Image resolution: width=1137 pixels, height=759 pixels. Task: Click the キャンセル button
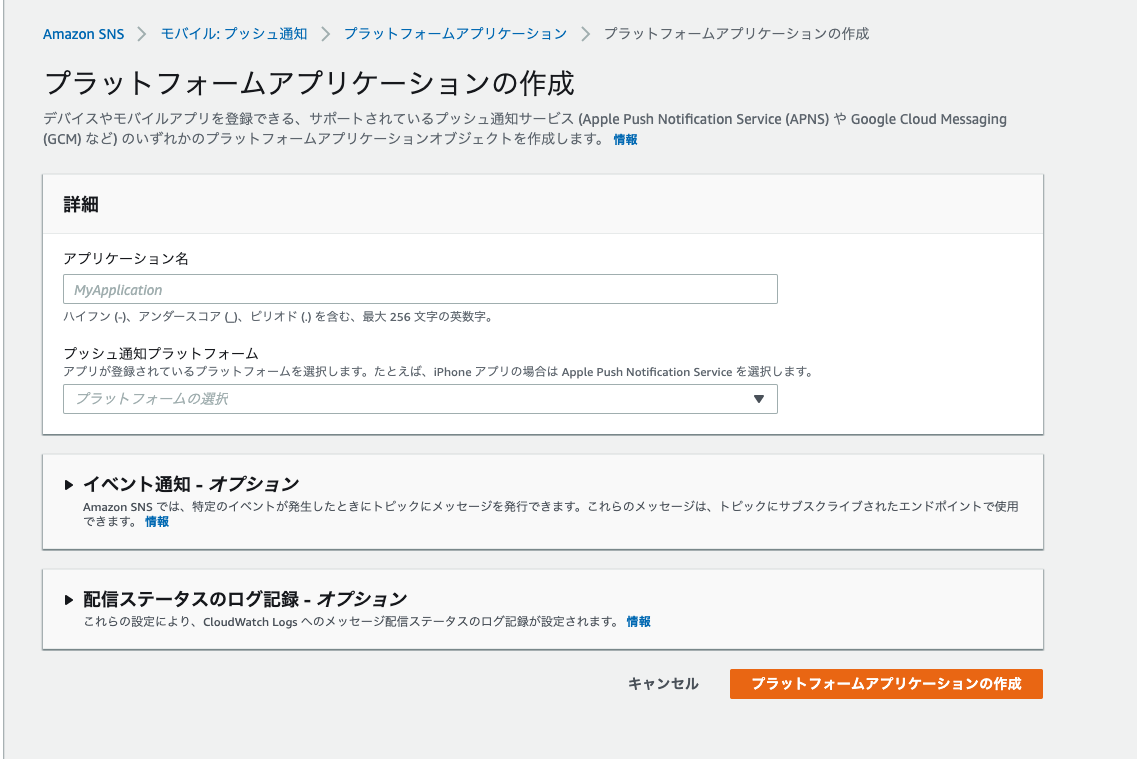coord(662,684)
